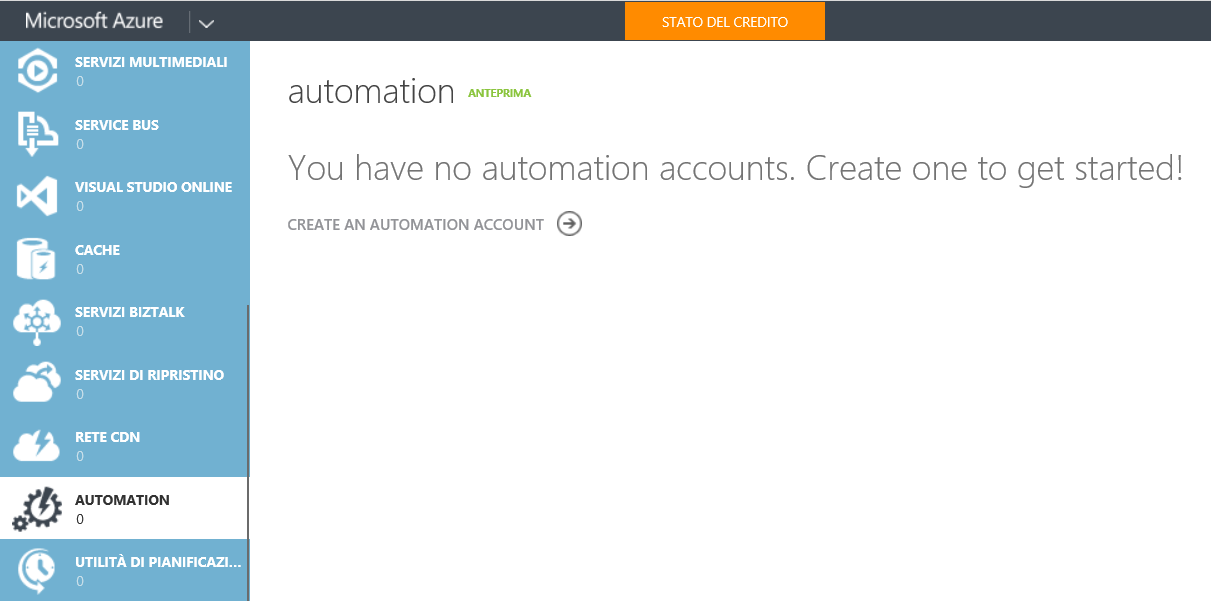Open the Microsoft Azure dropdown chevron
This screenshot has height=601, width=1211.
207,22
